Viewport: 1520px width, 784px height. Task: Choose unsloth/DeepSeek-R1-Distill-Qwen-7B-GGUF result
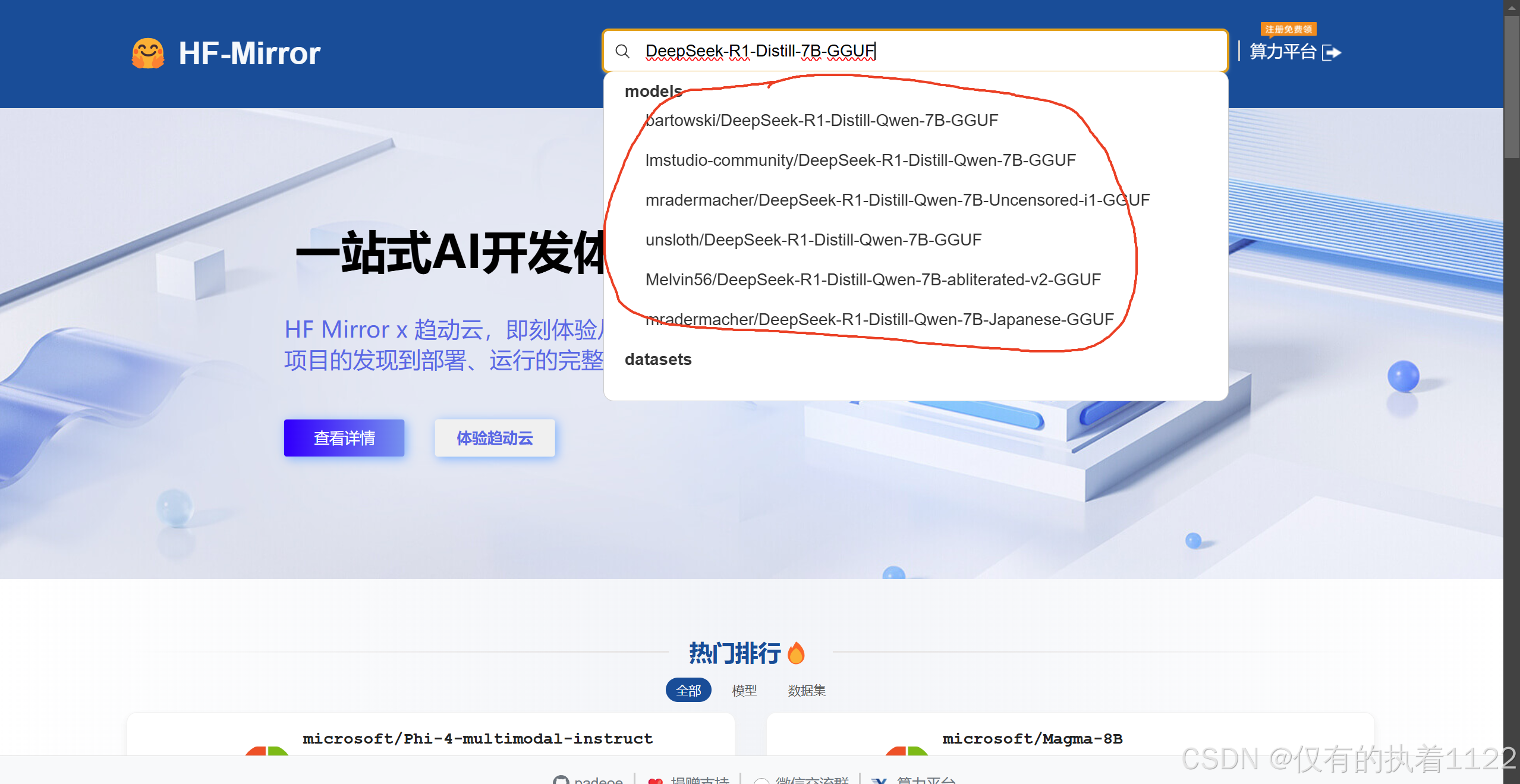click(813, 240)
